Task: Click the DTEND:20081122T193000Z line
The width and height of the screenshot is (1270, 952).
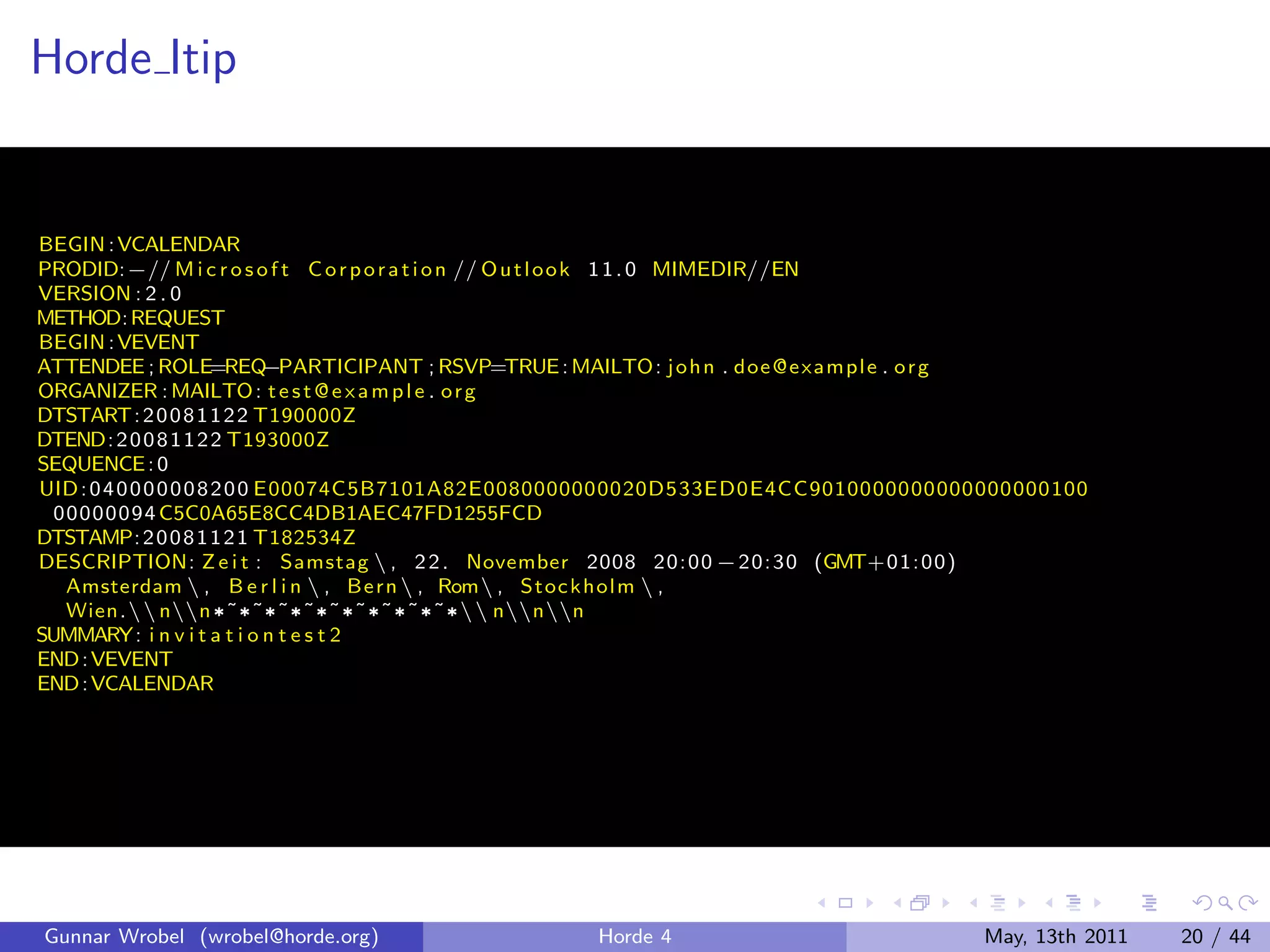Action: click(x=183, y=439)
